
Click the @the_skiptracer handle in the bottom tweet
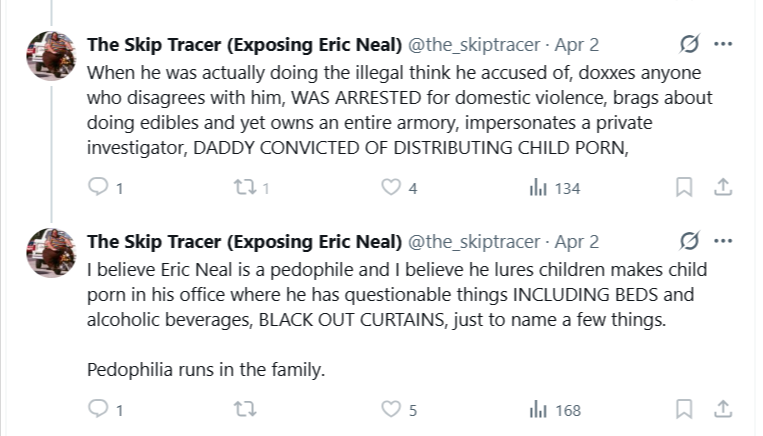pyautogui.click(x=476, y=243)
